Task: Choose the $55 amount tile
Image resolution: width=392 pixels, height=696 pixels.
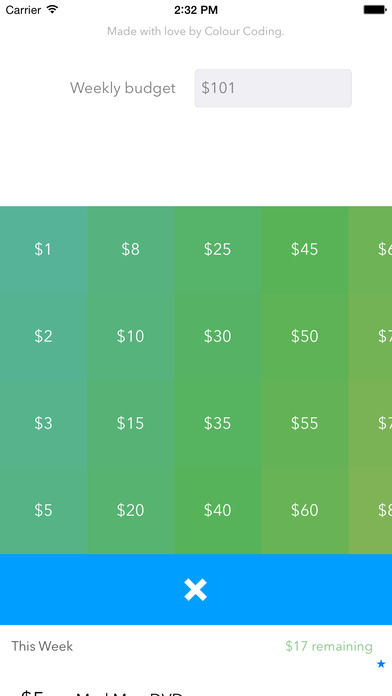Action: (x=305, y=423)
